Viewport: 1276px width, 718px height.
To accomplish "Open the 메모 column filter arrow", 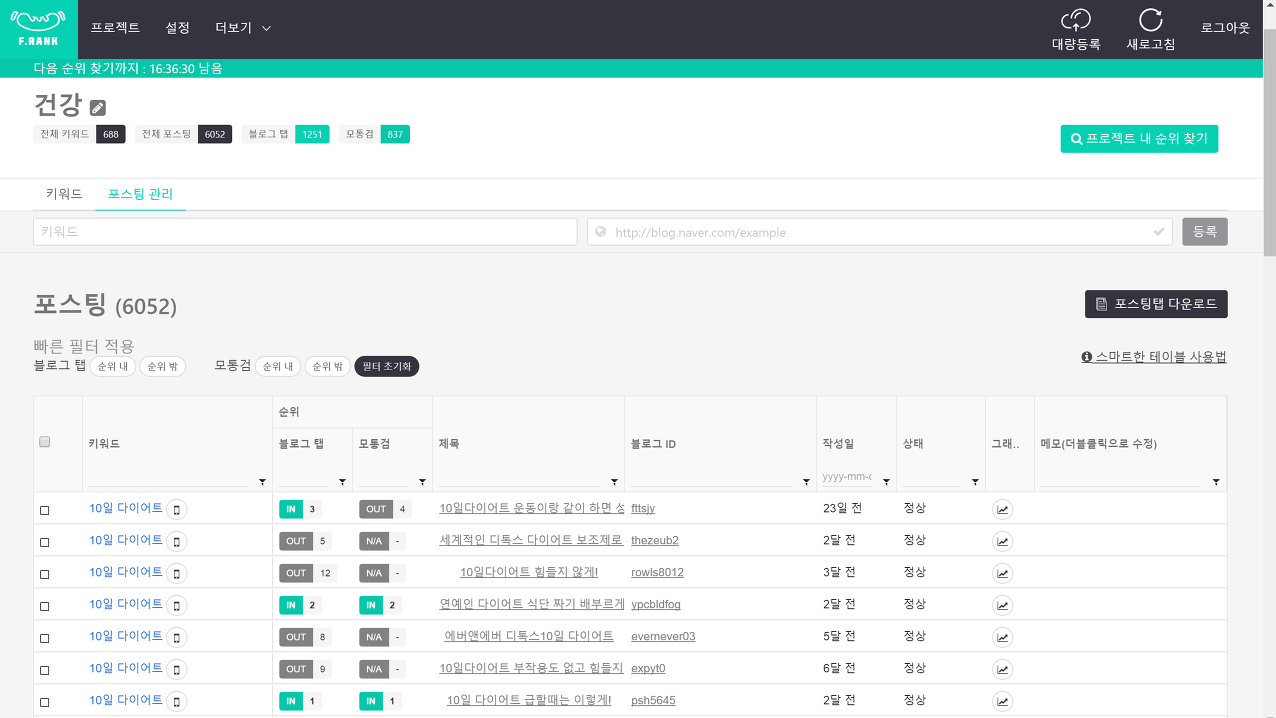I will [x=1216, y=482].
